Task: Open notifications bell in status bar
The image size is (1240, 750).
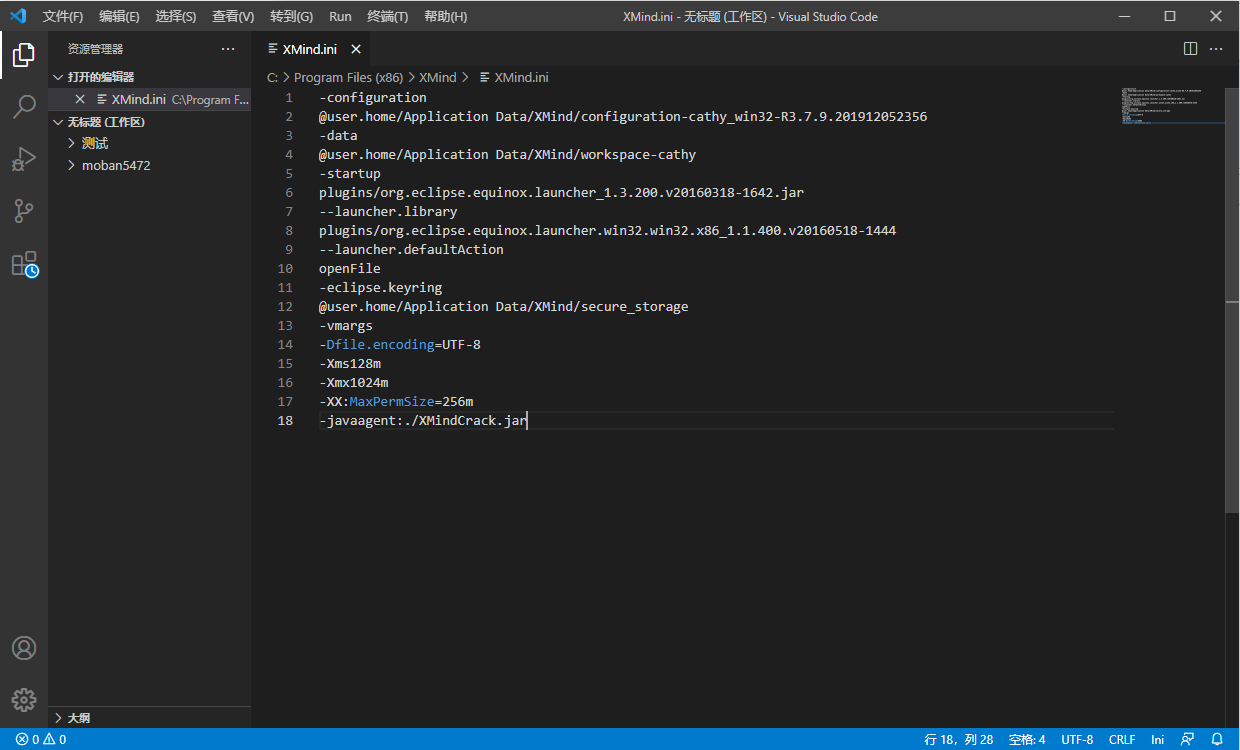Action: (1217, 740)
